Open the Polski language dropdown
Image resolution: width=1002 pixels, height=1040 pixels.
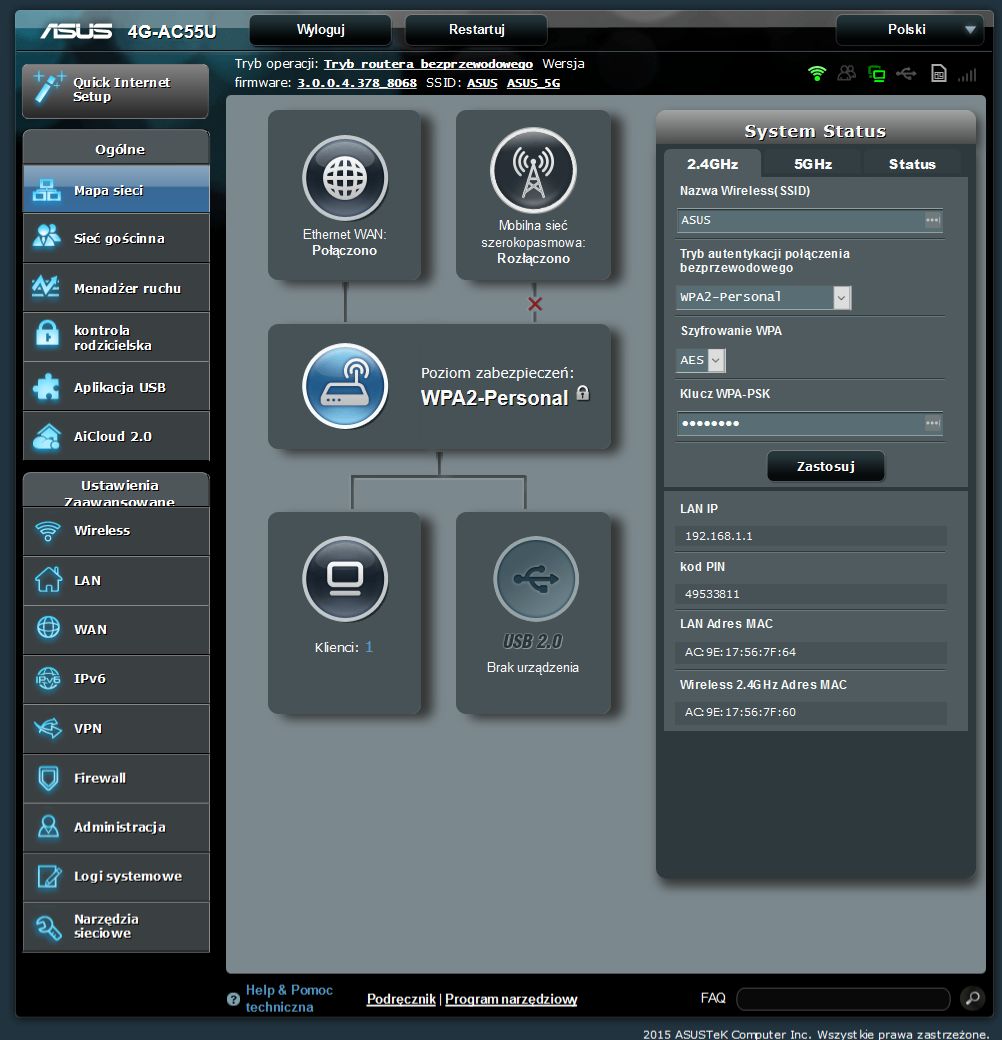click(909, 30)
